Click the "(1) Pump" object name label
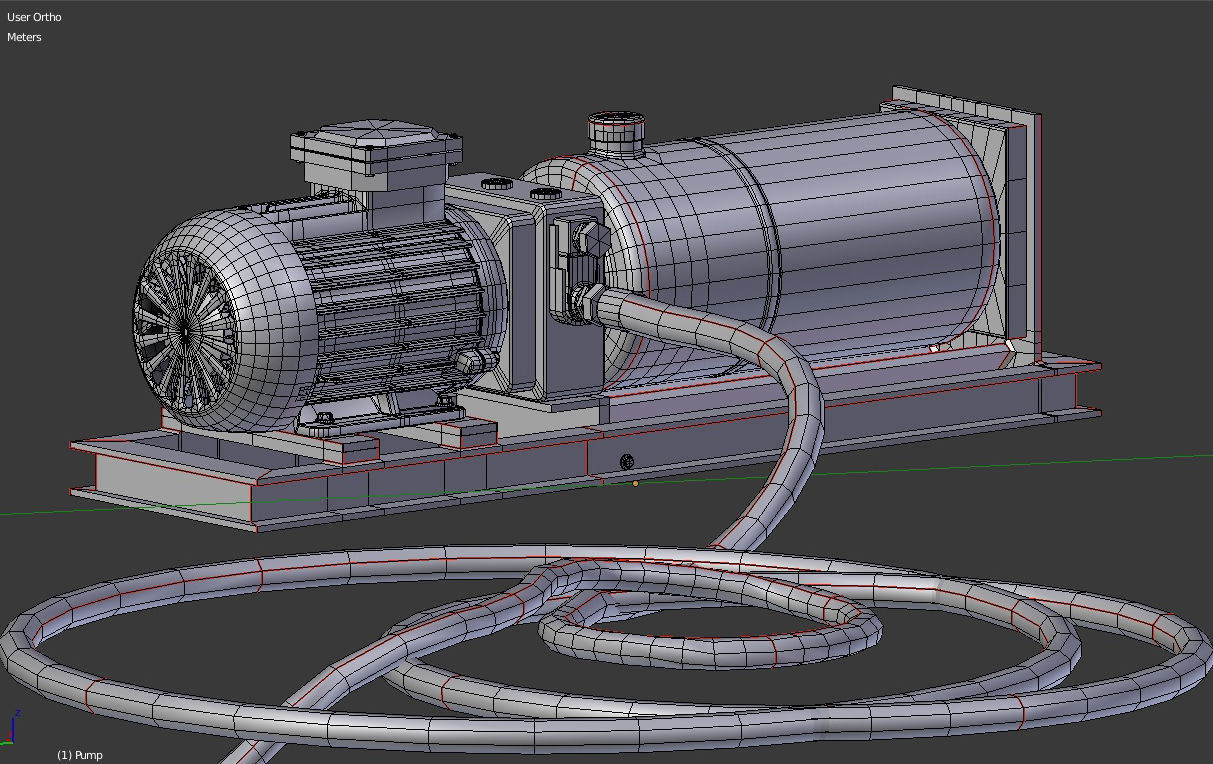The height and width of the screenshot is (764, 1213). (80, 755)
